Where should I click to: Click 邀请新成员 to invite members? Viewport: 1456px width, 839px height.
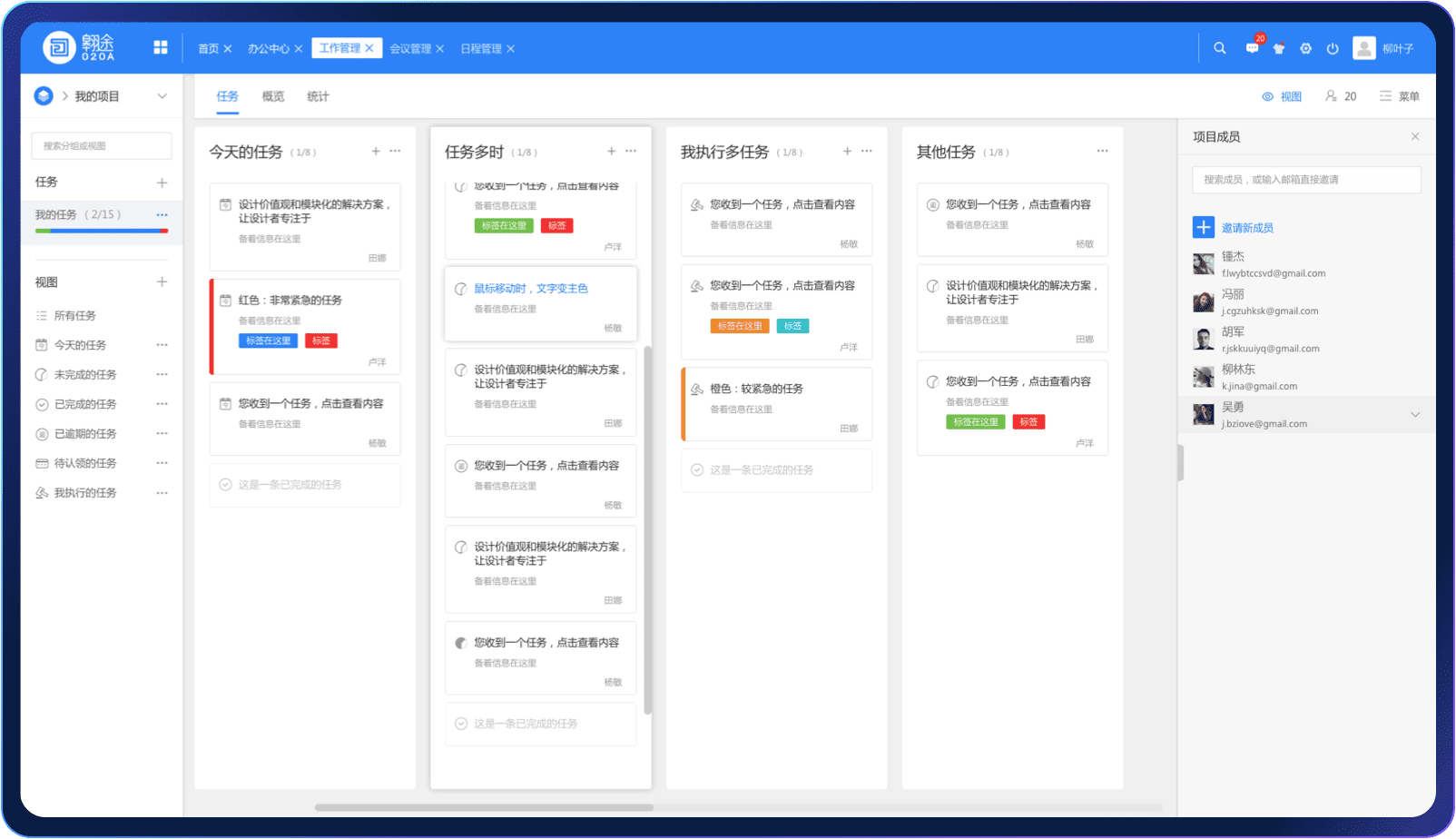pyautogui.click(x=1246, y=228)
